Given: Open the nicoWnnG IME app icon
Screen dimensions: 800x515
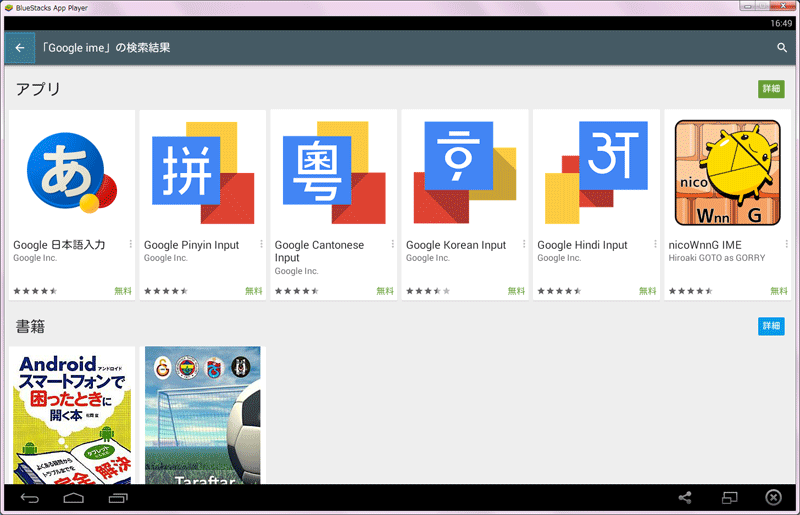Looking at the screenshot, I should (728, 173).
